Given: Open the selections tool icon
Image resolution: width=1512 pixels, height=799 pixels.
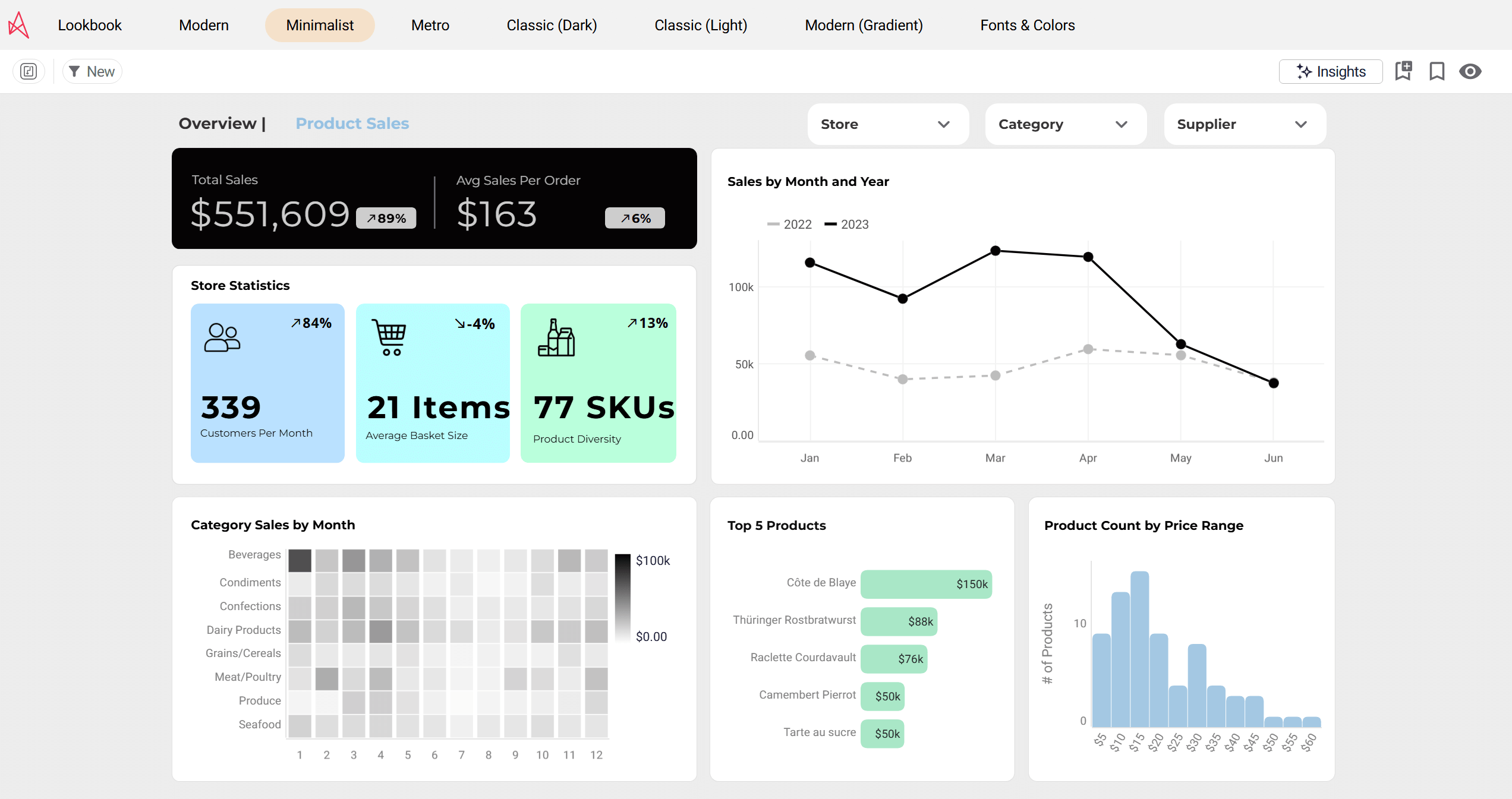Looking at the screenshot, I should pyautogui.click(x=29, y=71).
